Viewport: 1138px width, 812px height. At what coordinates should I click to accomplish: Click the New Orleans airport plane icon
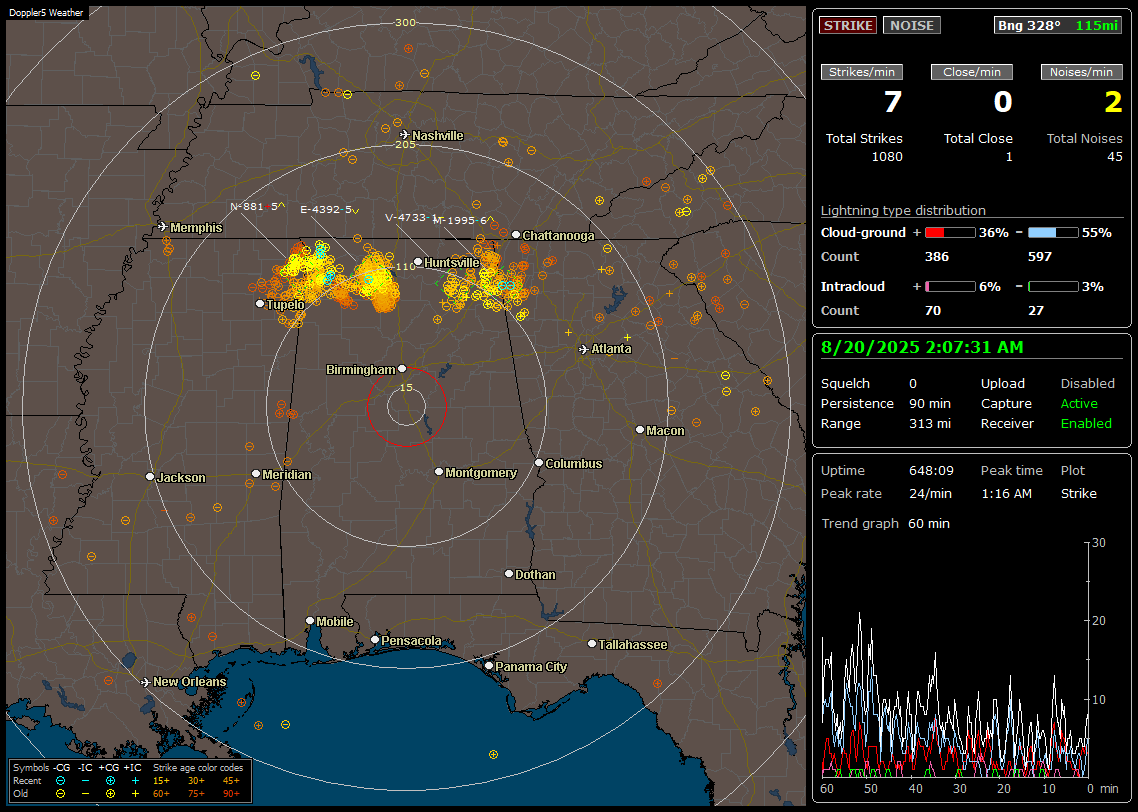pos(146,682)
